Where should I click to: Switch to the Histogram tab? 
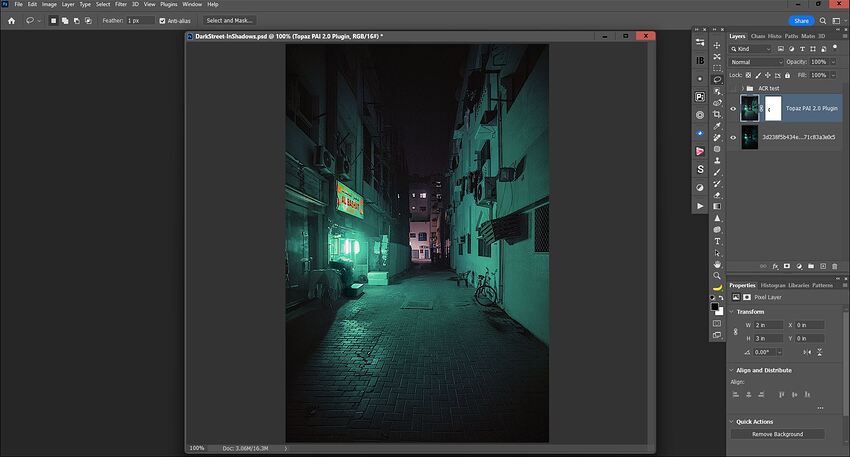click(x=773, y=285)
